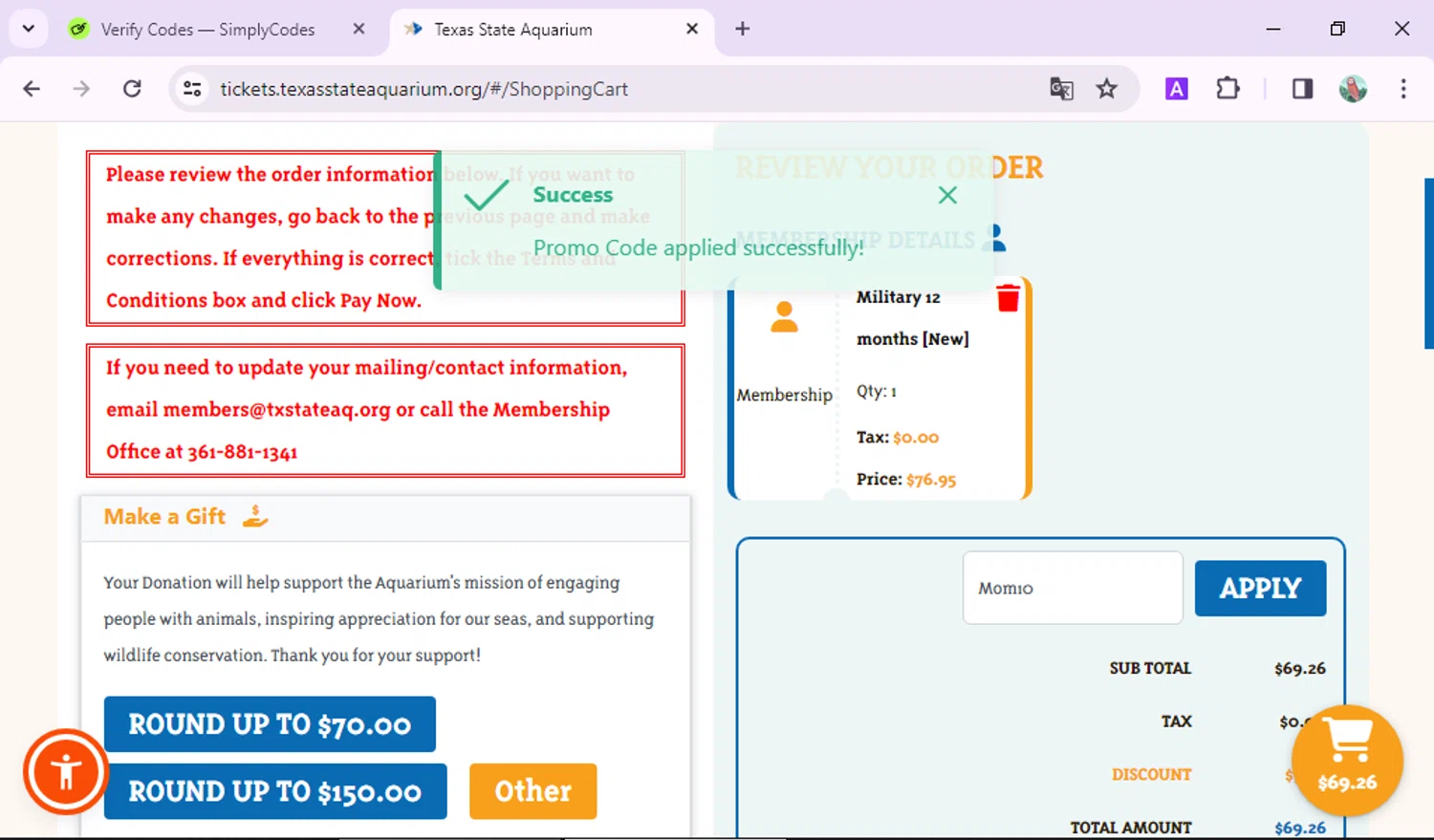Click the page vertical scrollbar
1434x840 pixels.
pyautogui.click(x=1429, y=263)
